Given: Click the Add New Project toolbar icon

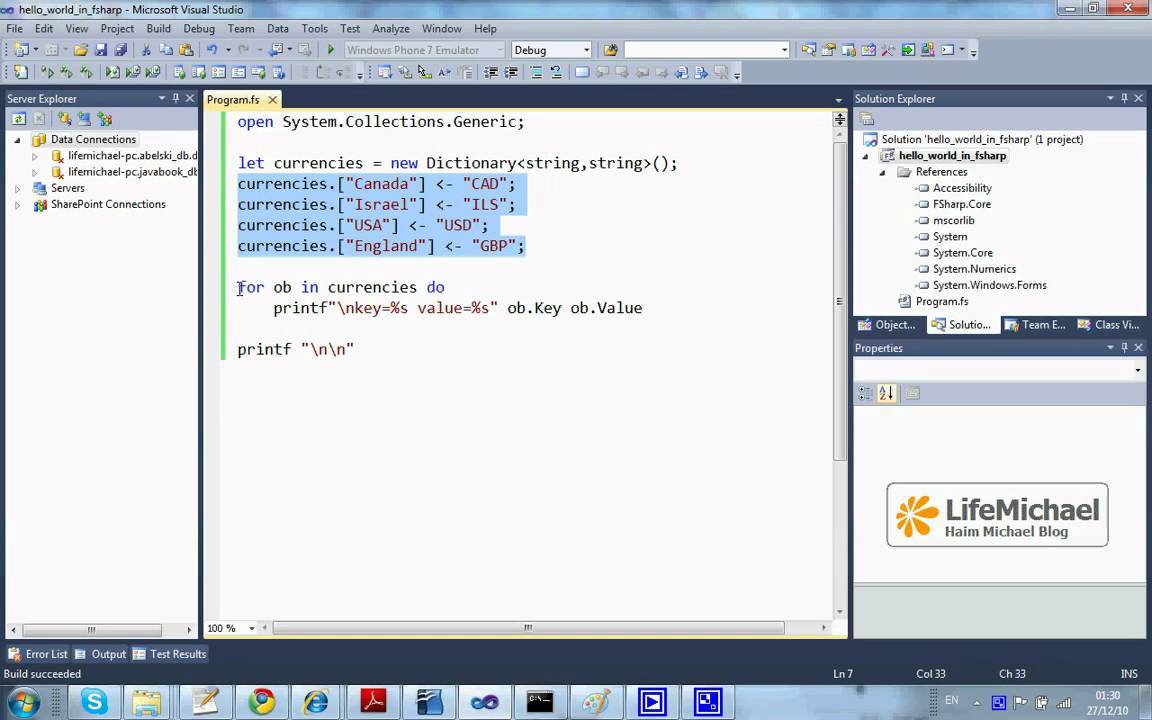Looking at the screenshot, I should click(x=21, y=50).
